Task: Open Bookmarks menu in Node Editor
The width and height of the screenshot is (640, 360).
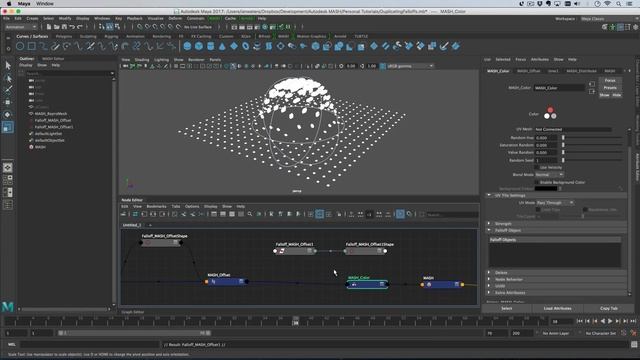Action: 156,207
